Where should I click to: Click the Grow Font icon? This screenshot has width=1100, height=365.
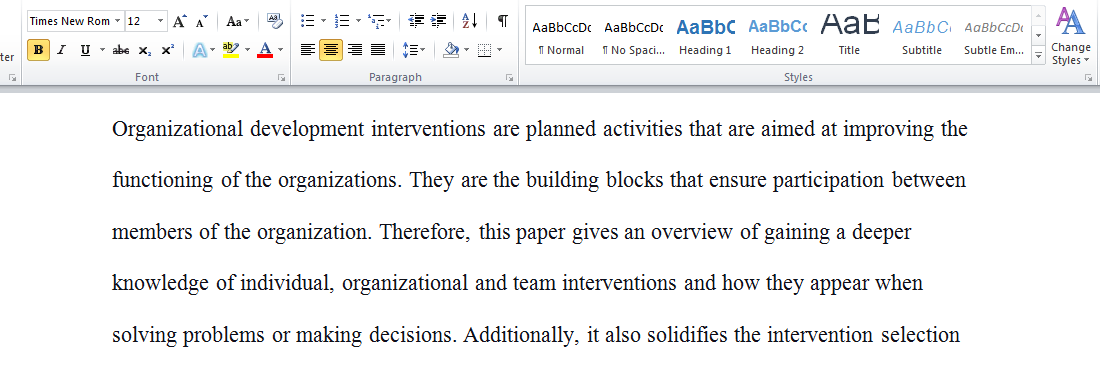[180, 21]
